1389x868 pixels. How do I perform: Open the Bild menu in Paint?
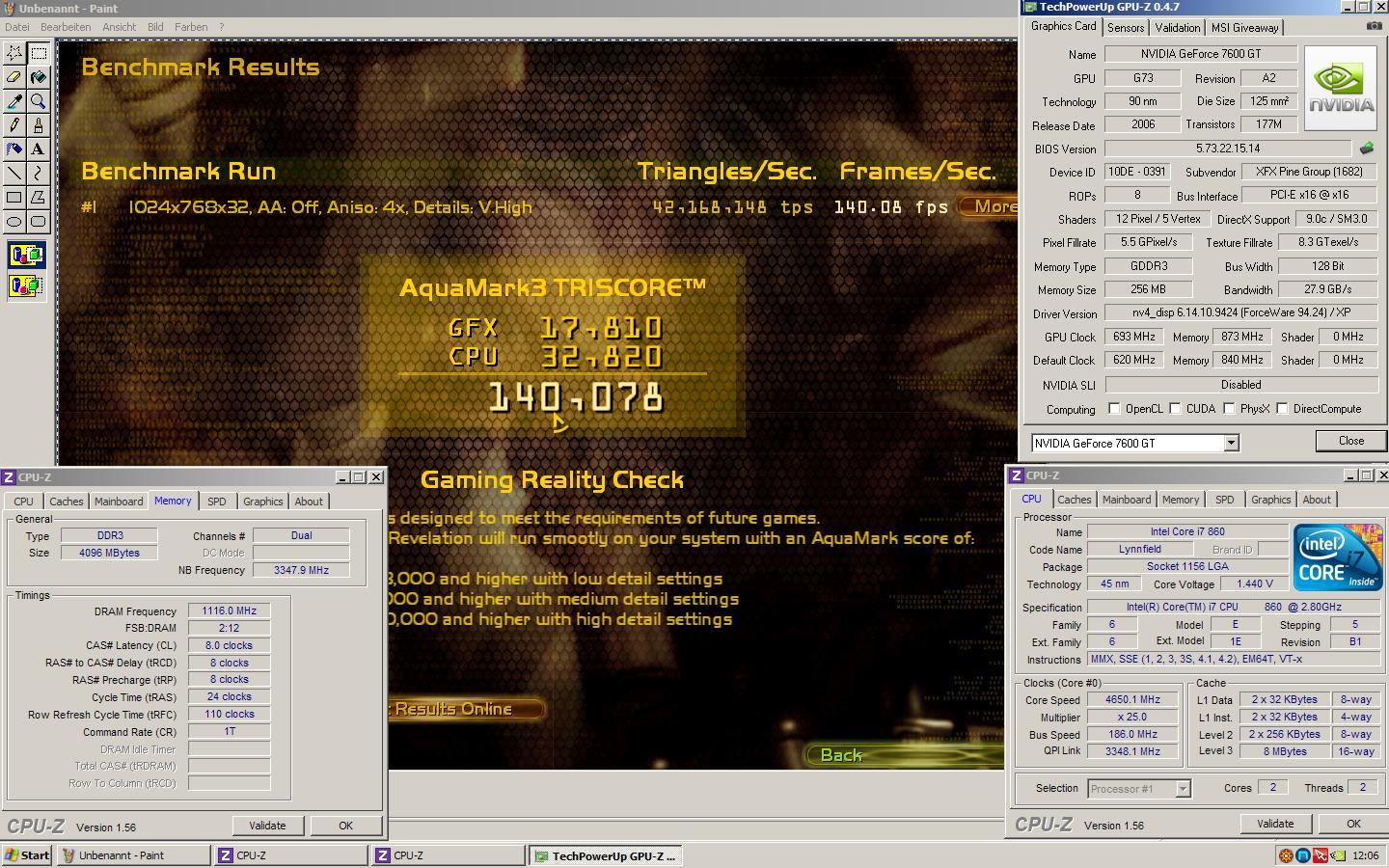[x=155, y=27]
